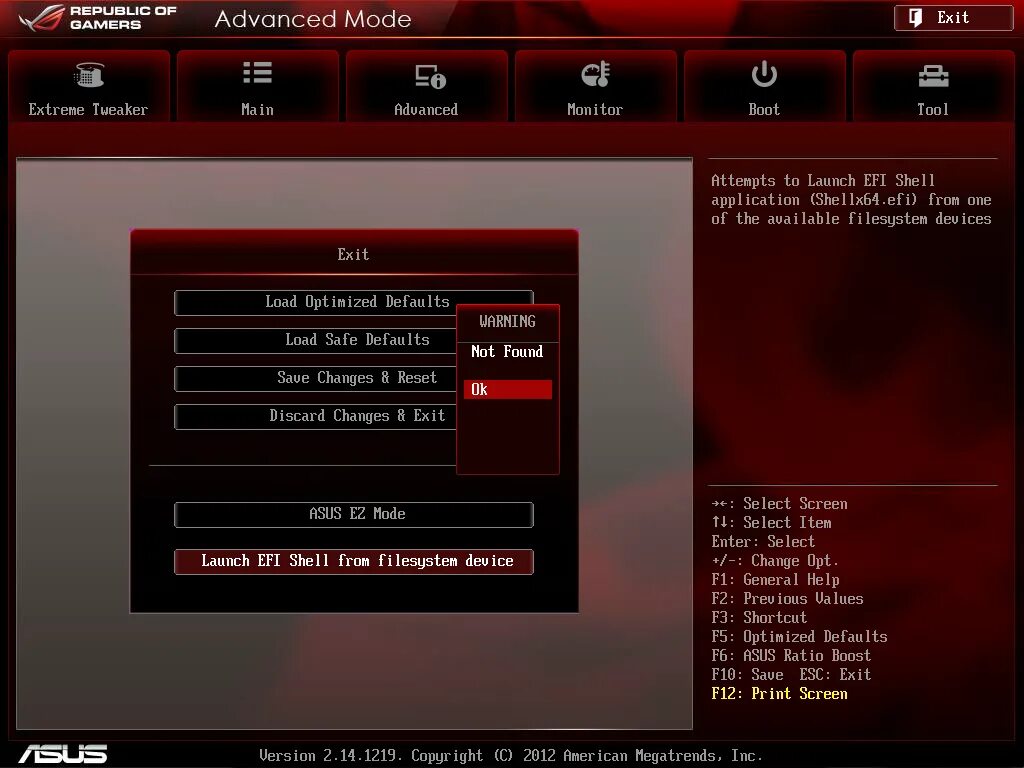Image resolution: width=1024 pixels, height=768 pixels.
Task: Click the 'Attempts to Launch EFI Shell' help text
Action: pos(851,199)
